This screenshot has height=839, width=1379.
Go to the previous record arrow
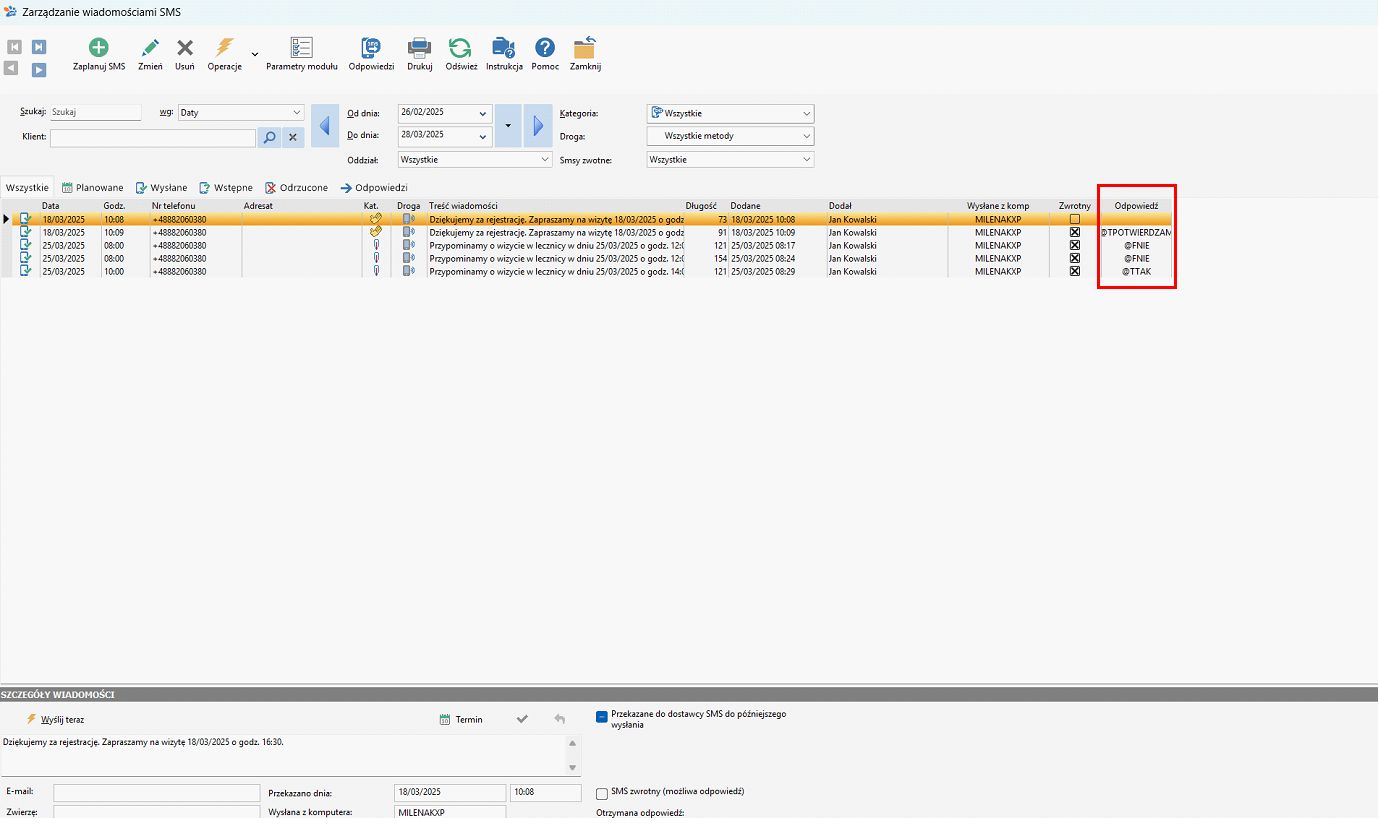click(11, 68)
